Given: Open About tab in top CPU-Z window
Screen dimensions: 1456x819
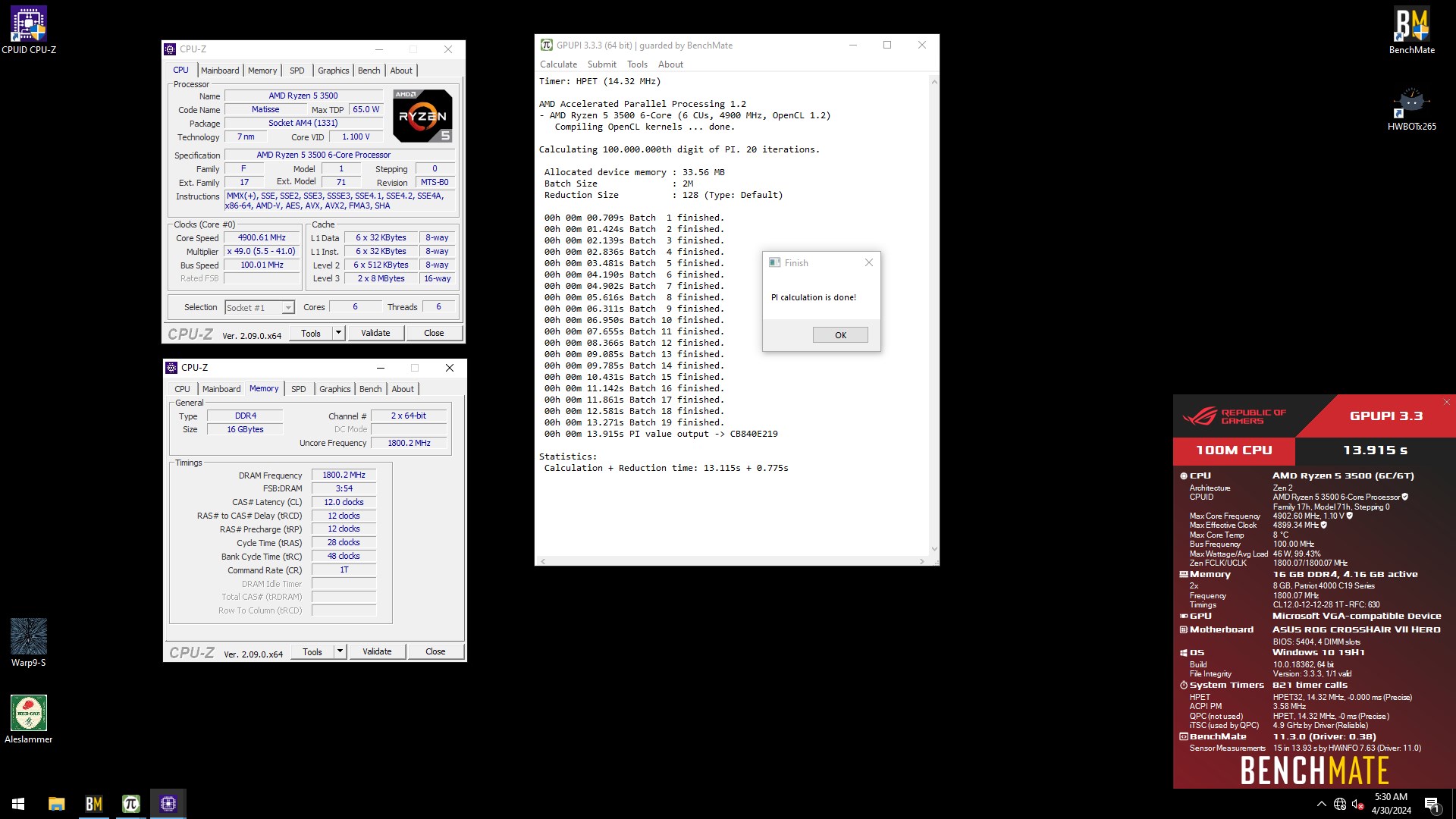Looking at the screenshot, I should pyautogui.click(x=401, y=71).
